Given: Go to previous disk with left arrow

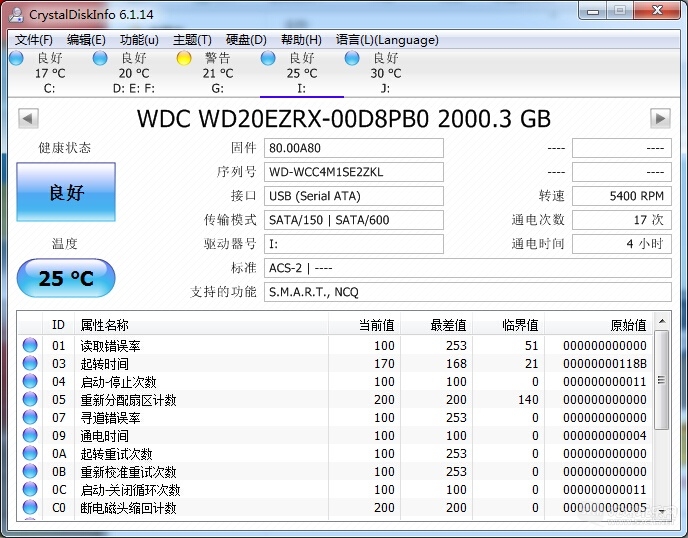Looking at the screenshot, I should coord(29,118).
